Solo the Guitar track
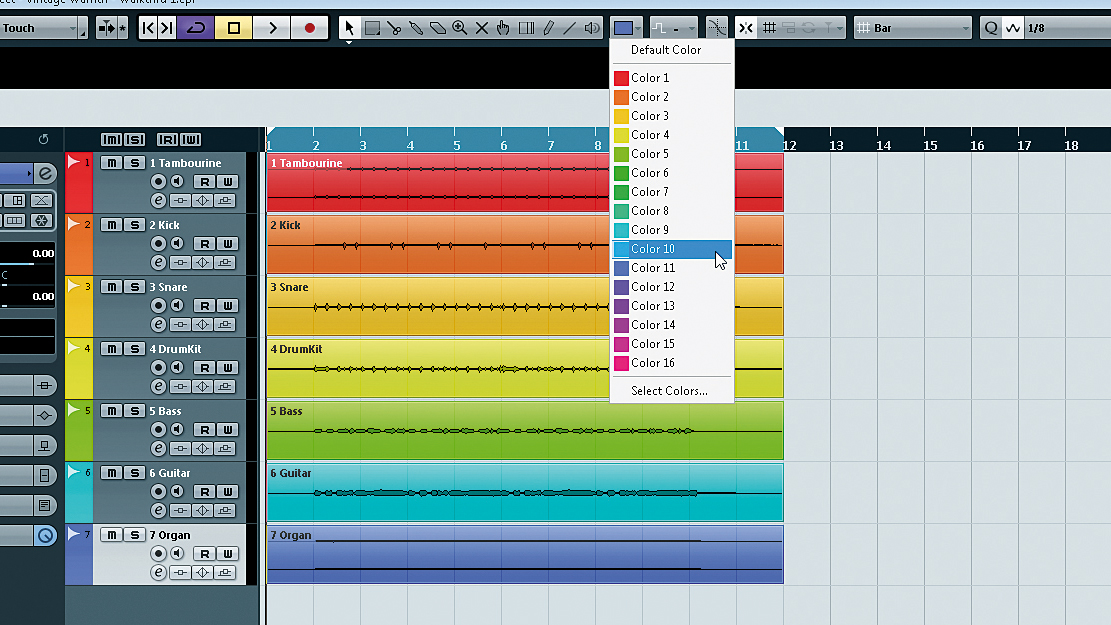The width and height of the screenshot is (1111, 625). (134, 473)
